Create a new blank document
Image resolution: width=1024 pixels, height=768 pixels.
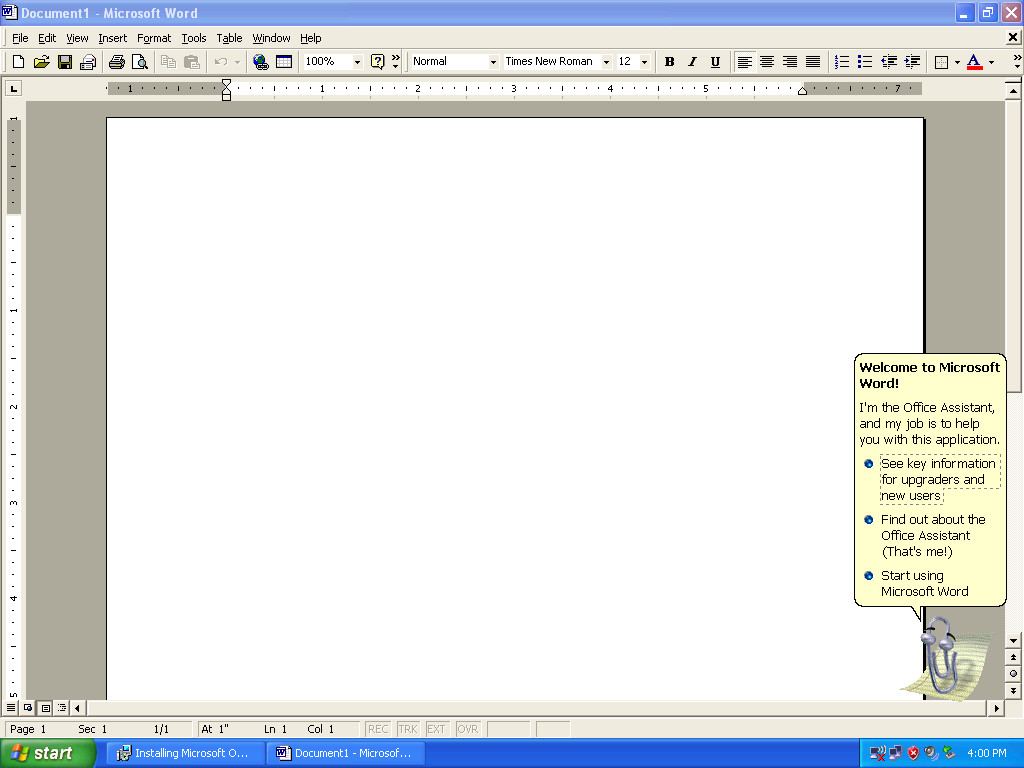(x=18, y=61)
